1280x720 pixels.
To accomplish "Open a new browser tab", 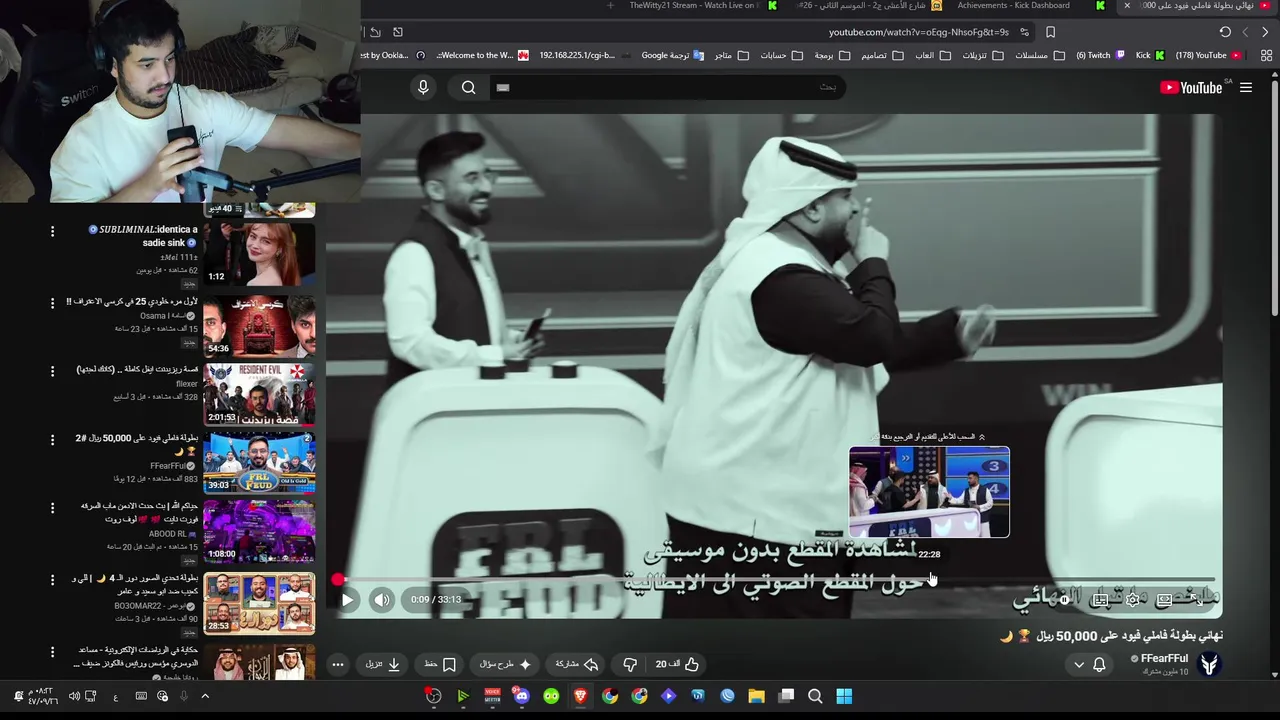I will [610, 6].
